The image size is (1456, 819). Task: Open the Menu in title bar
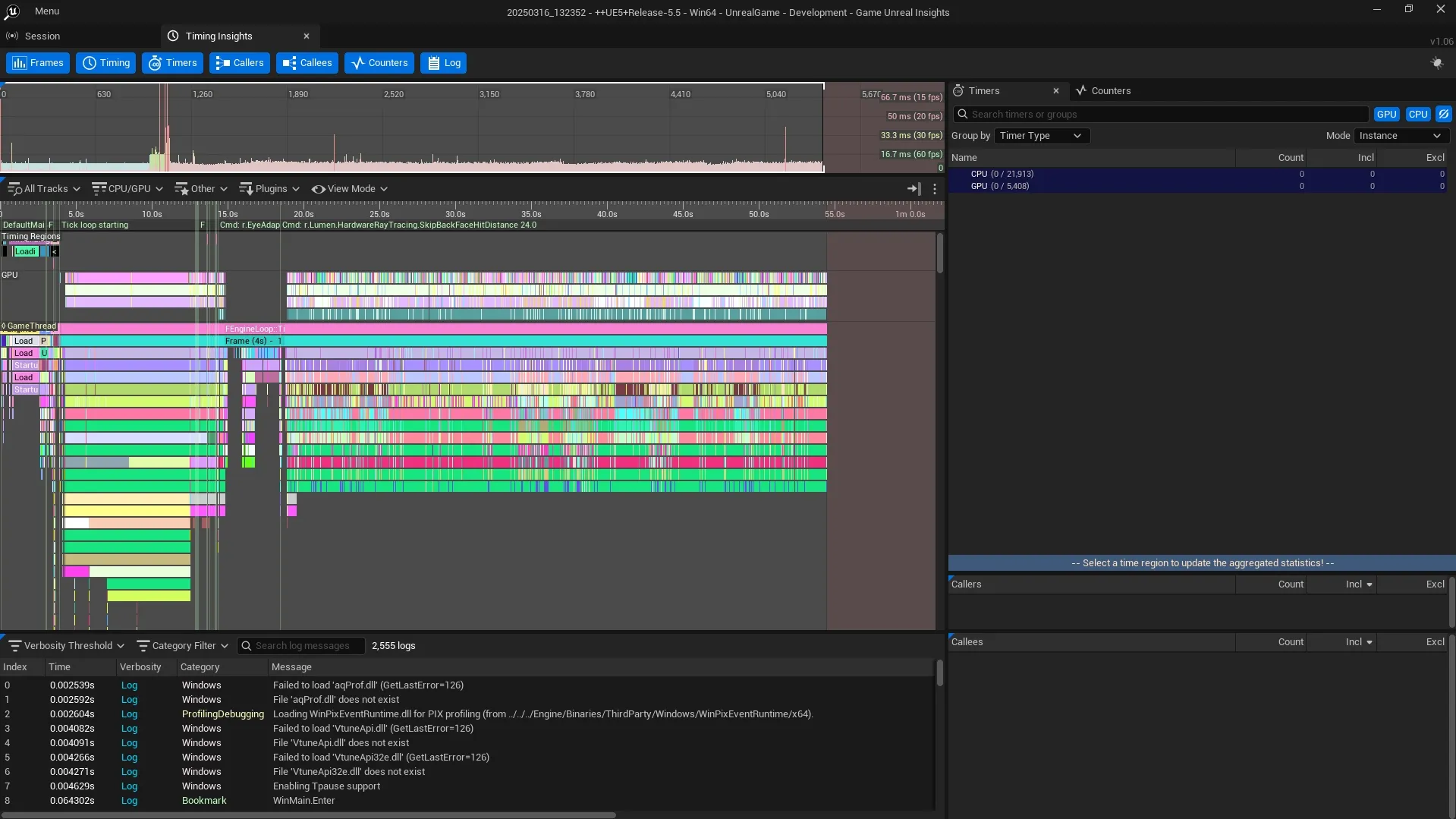47,11
